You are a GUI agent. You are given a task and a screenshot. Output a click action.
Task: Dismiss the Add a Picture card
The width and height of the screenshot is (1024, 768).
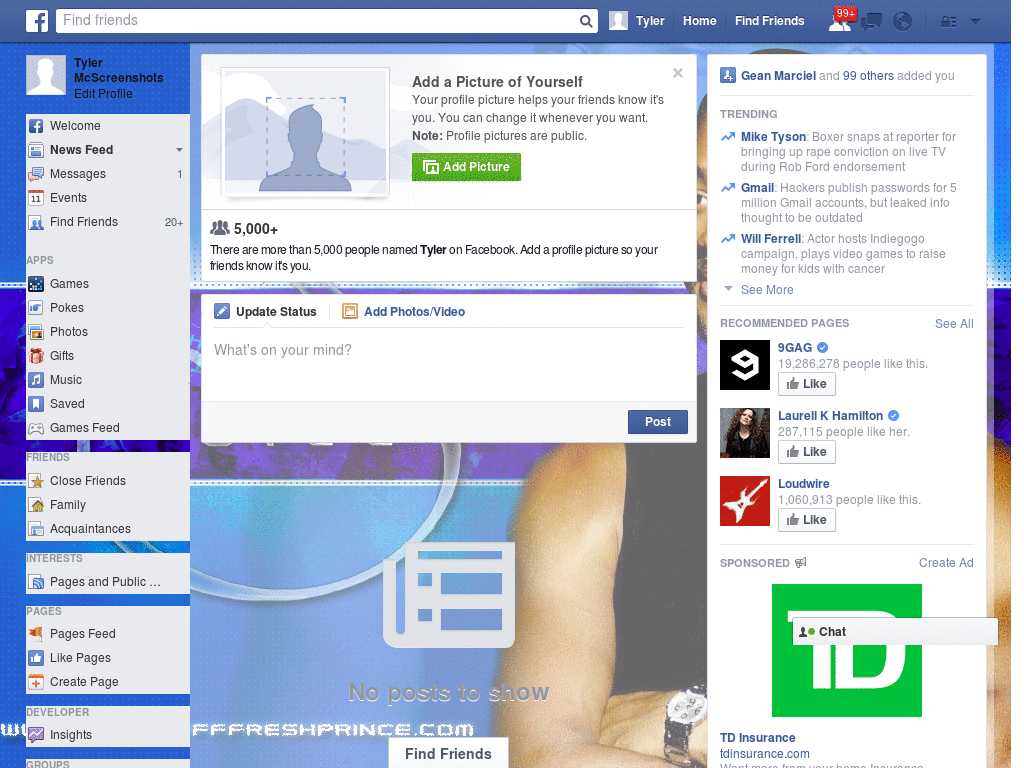pos(678,73)
